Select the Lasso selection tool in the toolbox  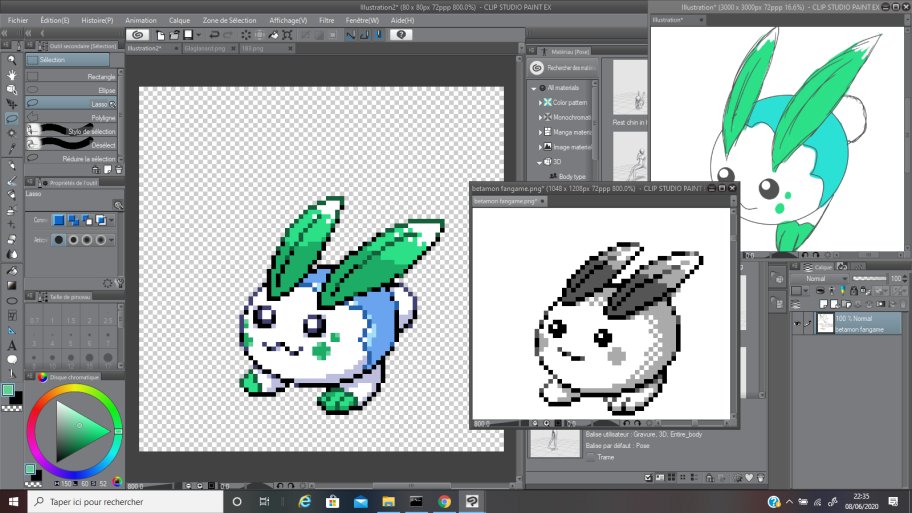pyautogui.click(x=12, y=119)
